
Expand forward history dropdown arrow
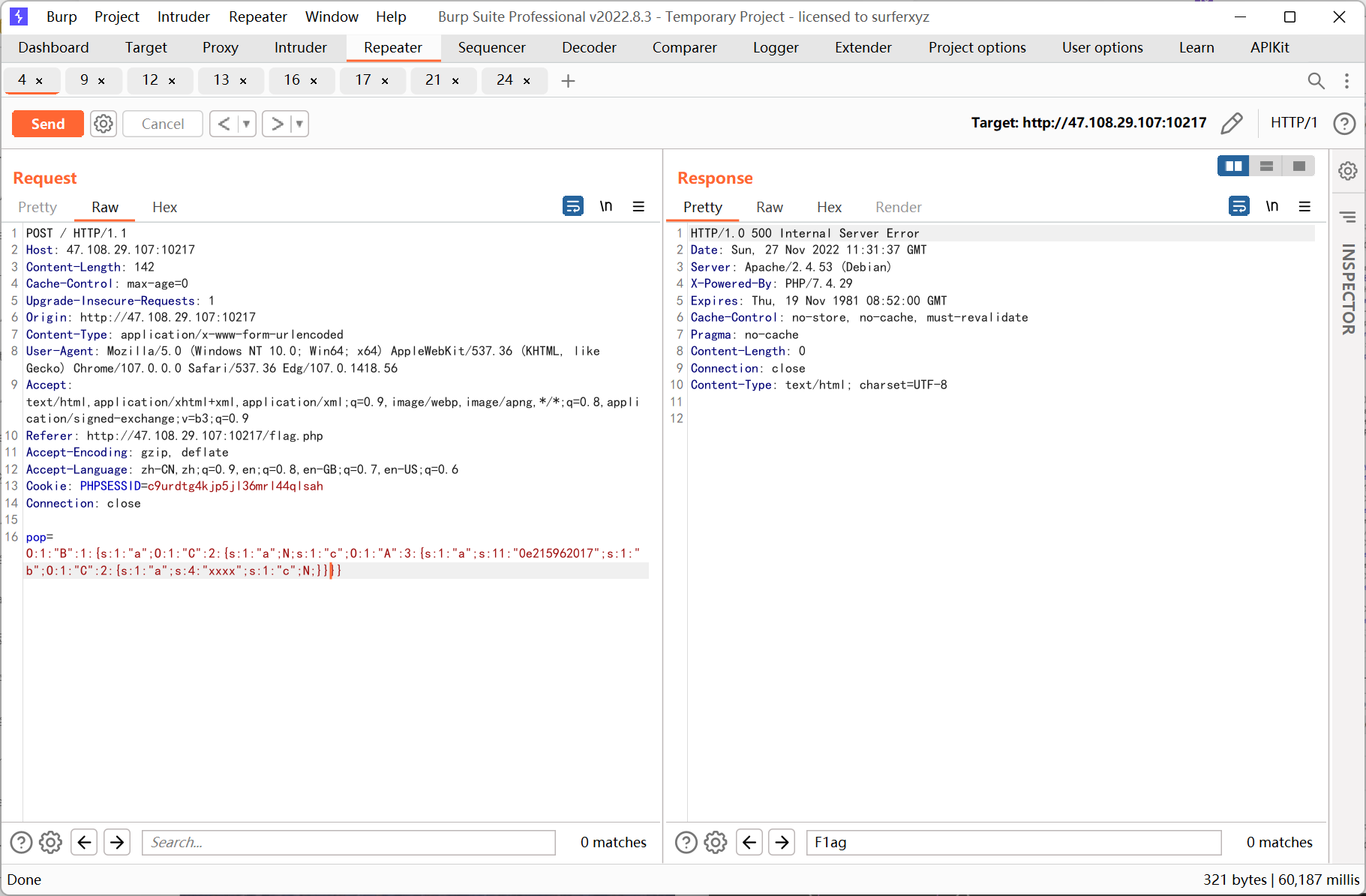pos(299,124)
